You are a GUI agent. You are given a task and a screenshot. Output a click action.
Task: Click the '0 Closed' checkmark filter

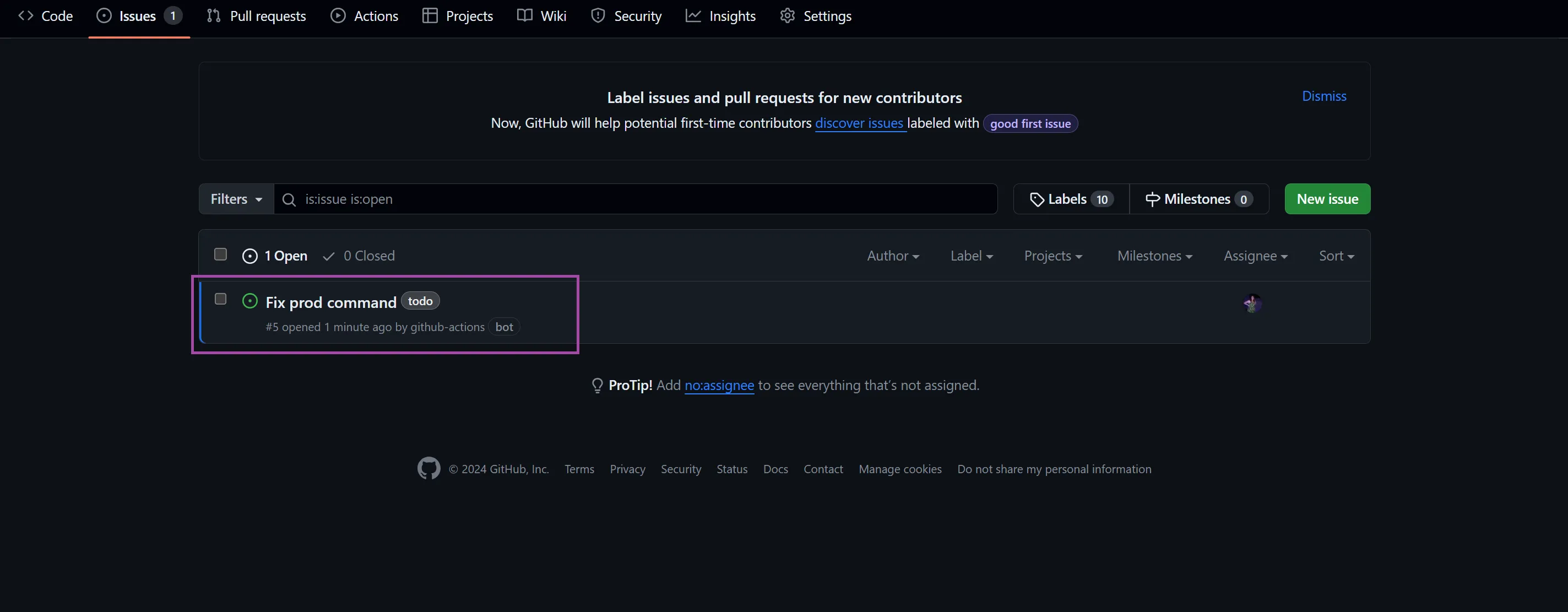tap(359, 256)
